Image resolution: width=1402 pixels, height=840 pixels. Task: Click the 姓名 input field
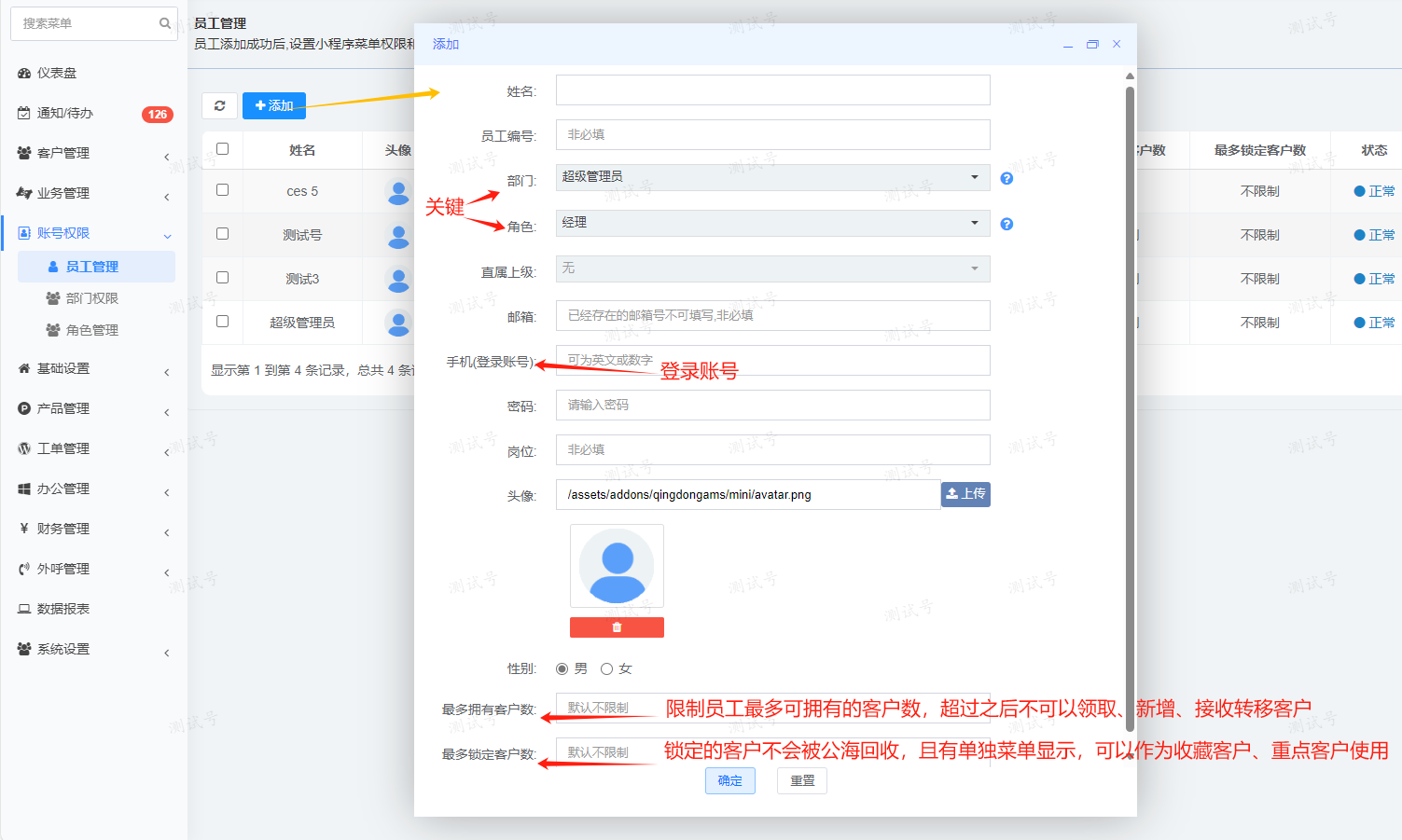pyautogui.click(x=772, y=90)
